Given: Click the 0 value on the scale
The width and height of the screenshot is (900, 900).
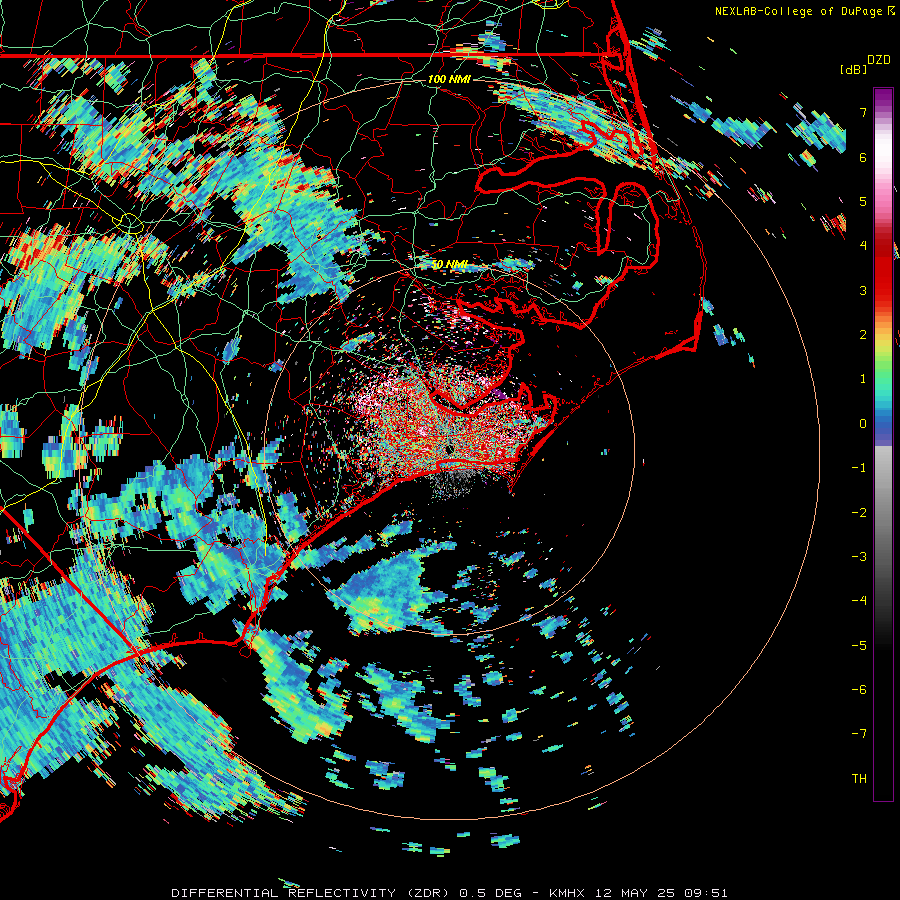Looking at the screenshot, I should 863,424.
